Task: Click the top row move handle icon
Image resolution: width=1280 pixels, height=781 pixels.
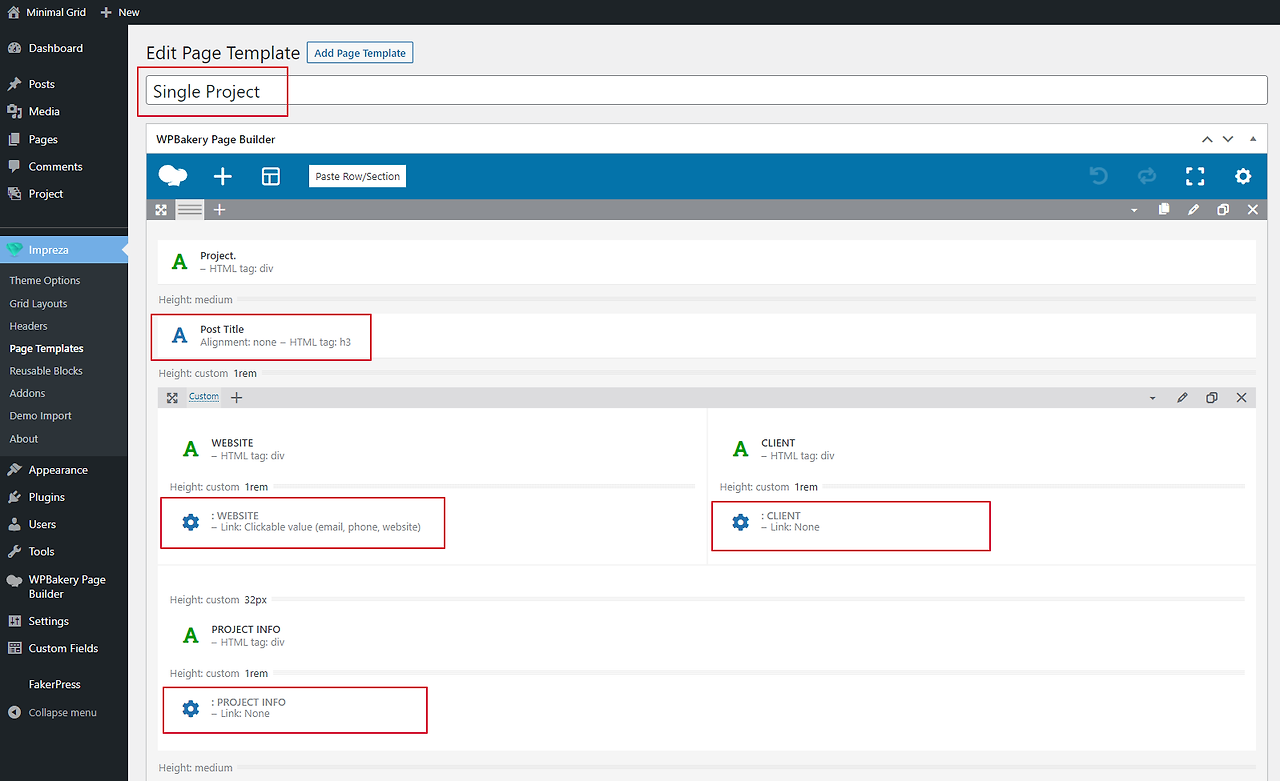Action: click(x=161, y=210)
